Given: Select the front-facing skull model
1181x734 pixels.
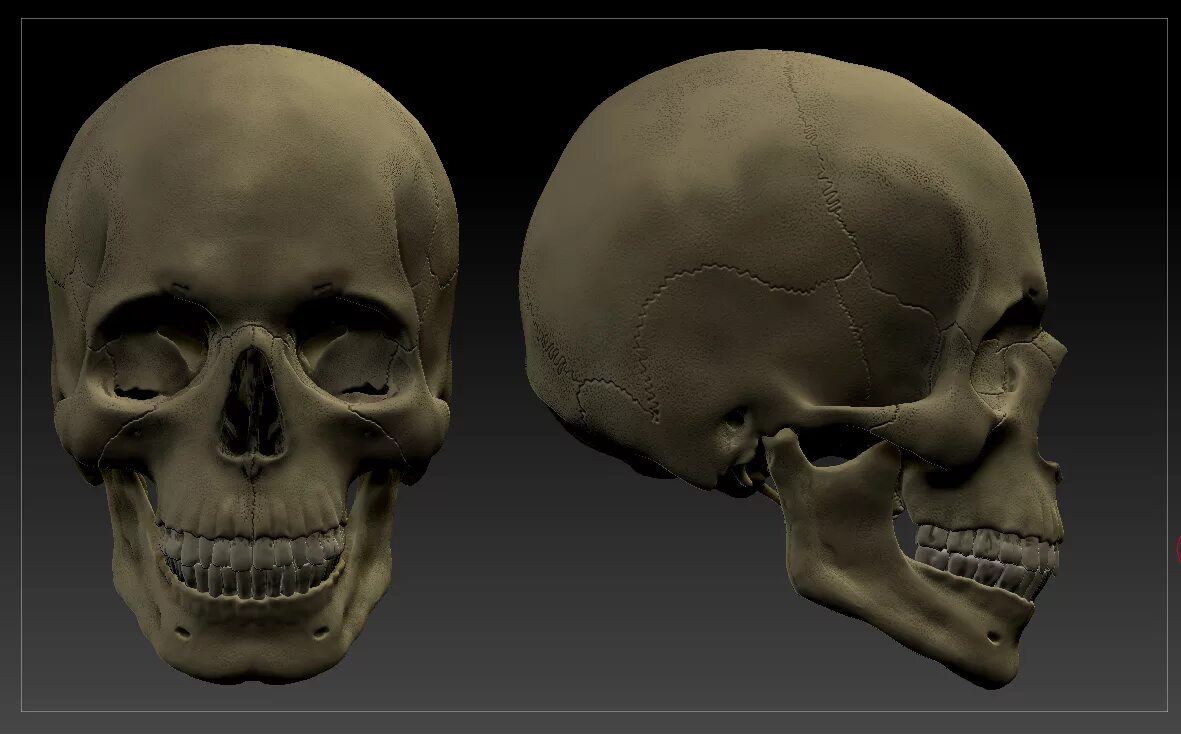Looking at the screenshot, I should coord(252,364).
